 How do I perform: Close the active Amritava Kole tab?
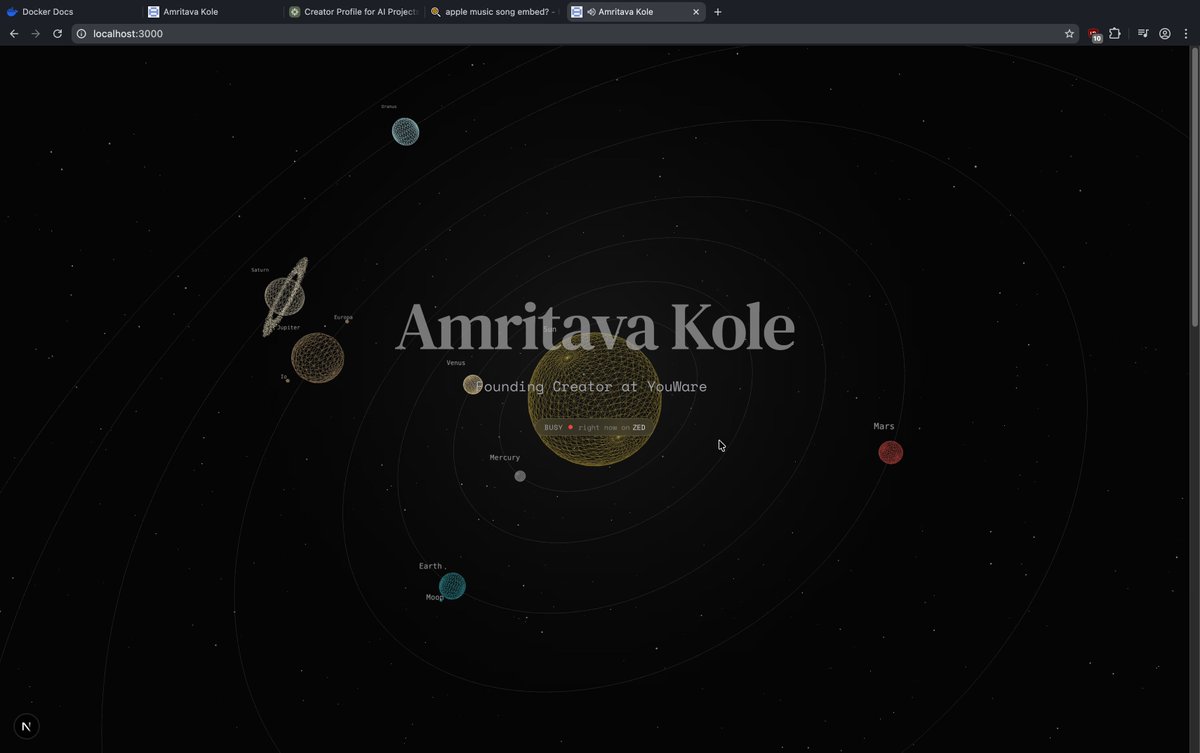tap(696, 12)
